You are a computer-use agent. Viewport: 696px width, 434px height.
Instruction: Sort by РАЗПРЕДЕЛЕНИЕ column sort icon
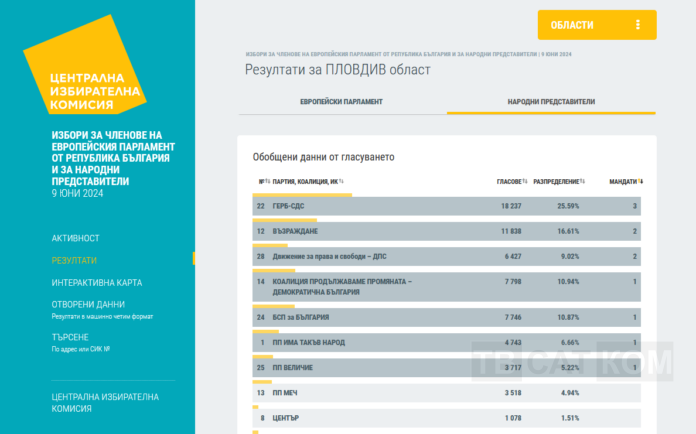[x=583, y=181]
